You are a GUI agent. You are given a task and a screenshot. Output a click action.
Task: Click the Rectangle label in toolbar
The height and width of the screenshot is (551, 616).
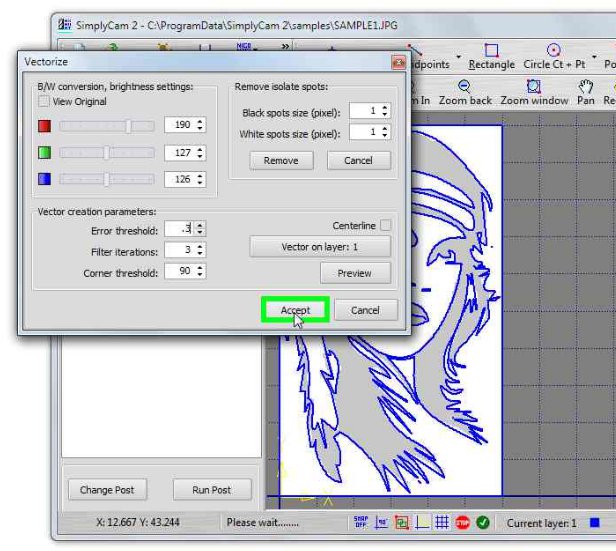[491, 64]
